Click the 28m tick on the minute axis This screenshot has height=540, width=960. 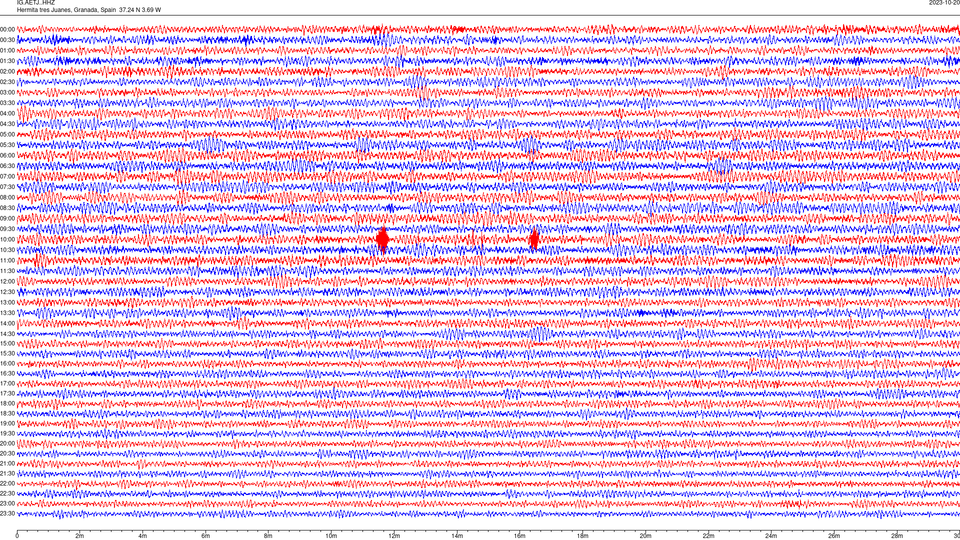coord(897,536)
